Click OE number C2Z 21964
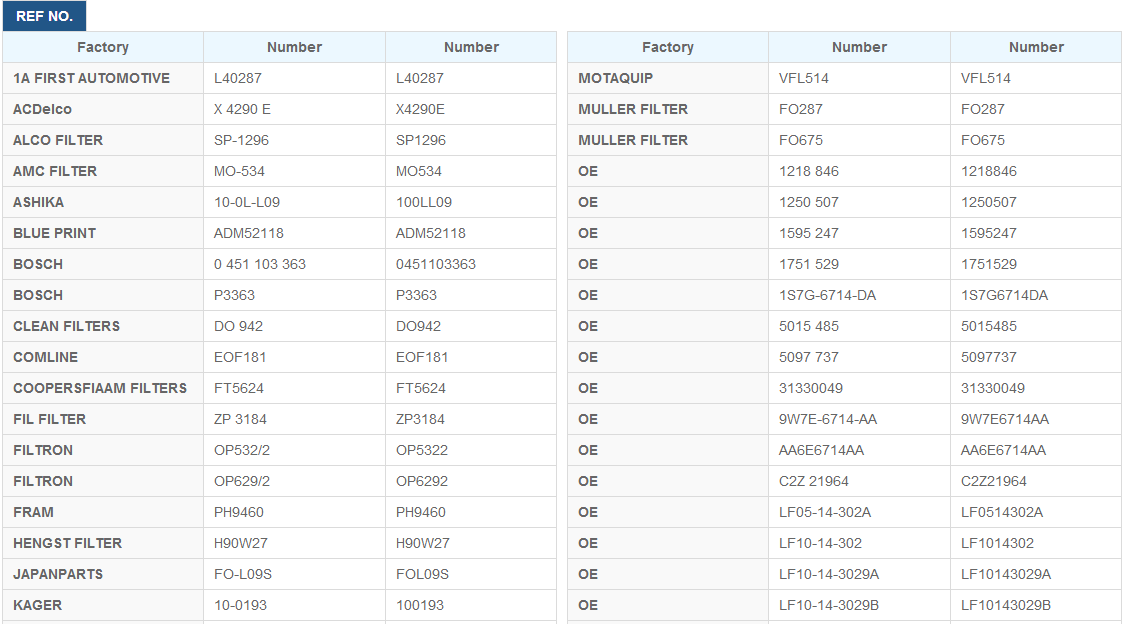The image size is (1122, 624). click(x=814, y=481)
